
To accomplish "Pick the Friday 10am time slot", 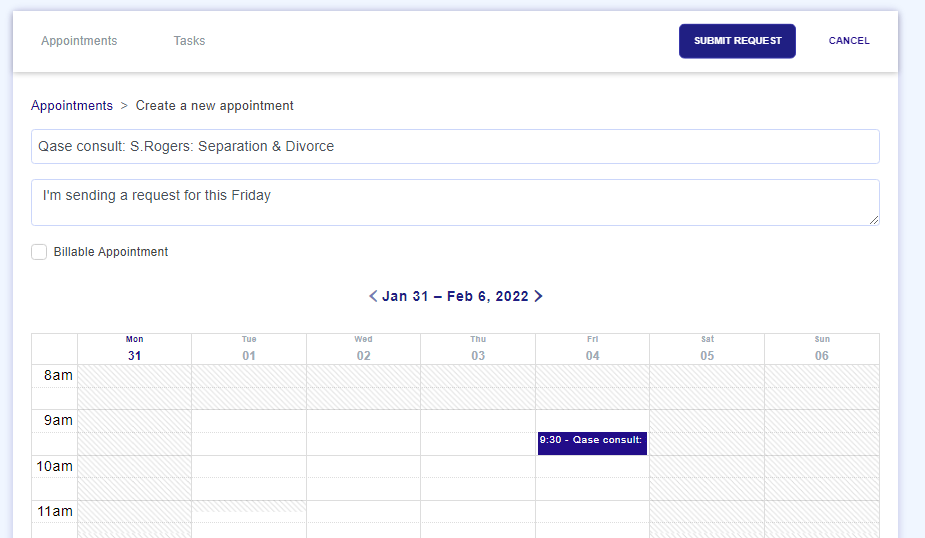I will coord(592,467).
